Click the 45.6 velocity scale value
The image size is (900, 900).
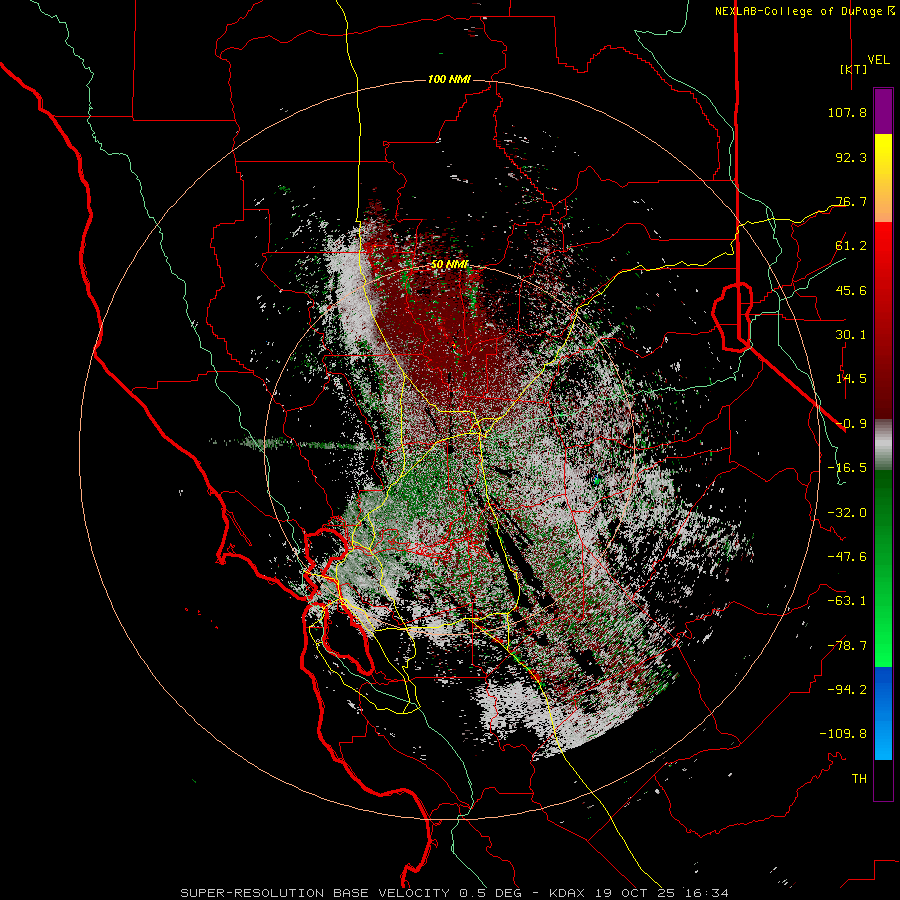(x=851, y=290)
